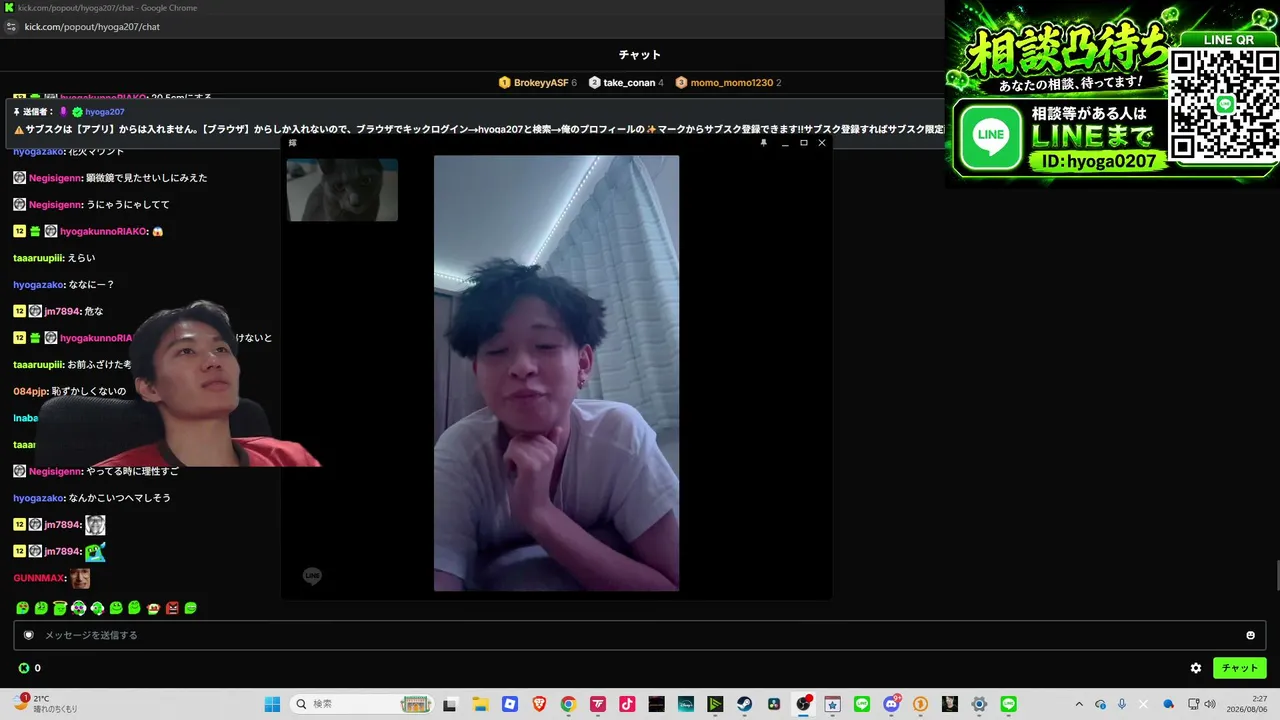This screenshot has width=1280, height=720.
Task: Open the green LINE icon beside Discord in taskbar
Action: pyautogui.click(x=862, y=704)
